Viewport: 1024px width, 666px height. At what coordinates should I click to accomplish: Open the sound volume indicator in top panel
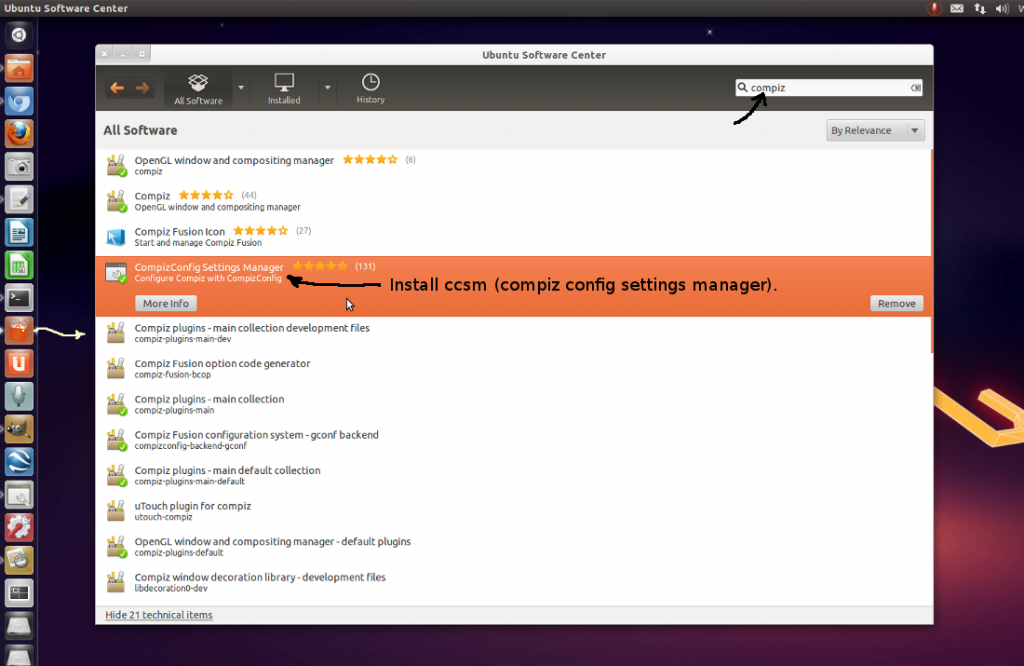click(x=1002, y=8)
